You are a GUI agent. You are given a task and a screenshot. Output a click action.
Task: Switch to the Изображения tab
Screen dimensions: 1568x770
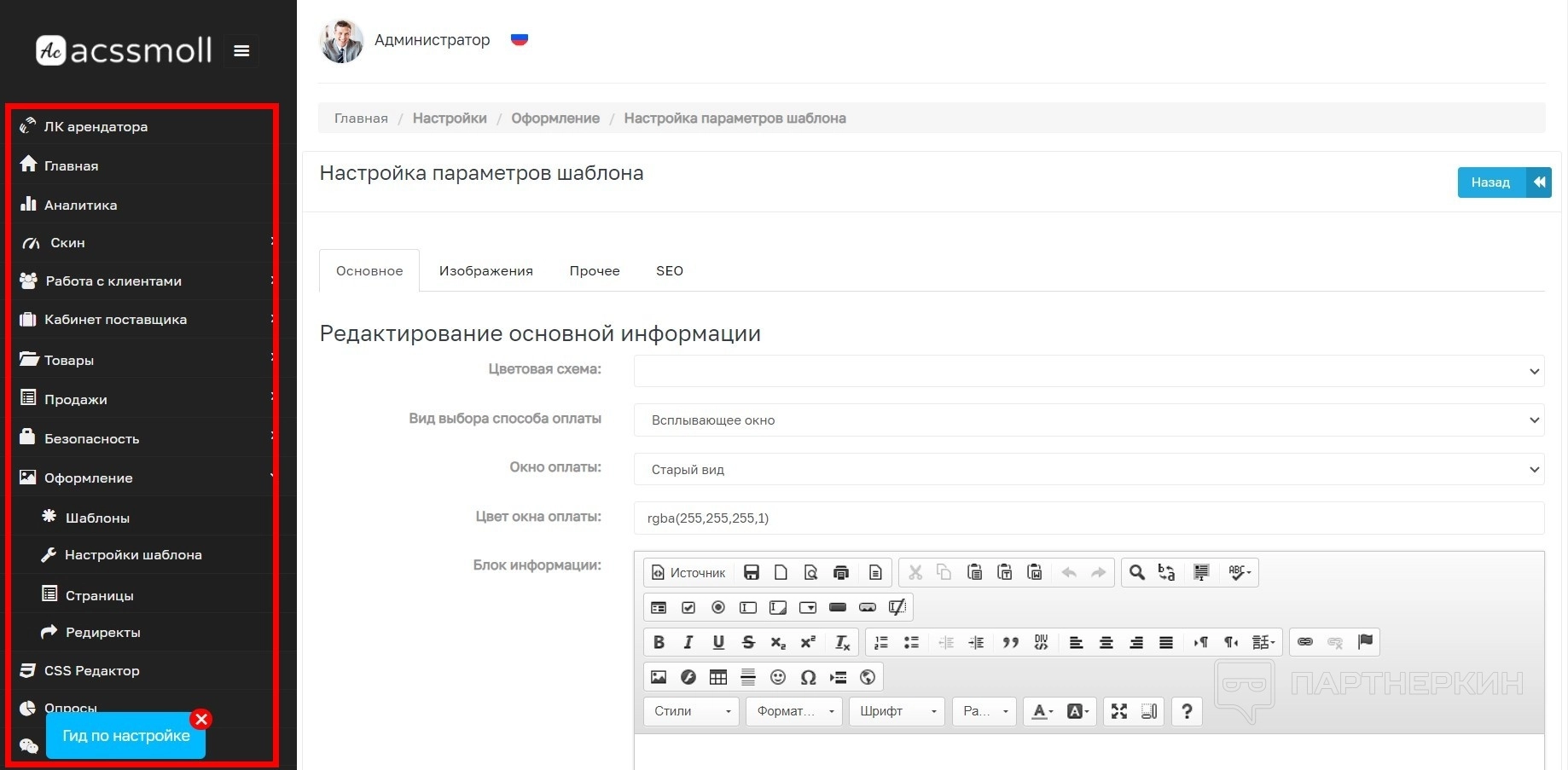point(485,271)
